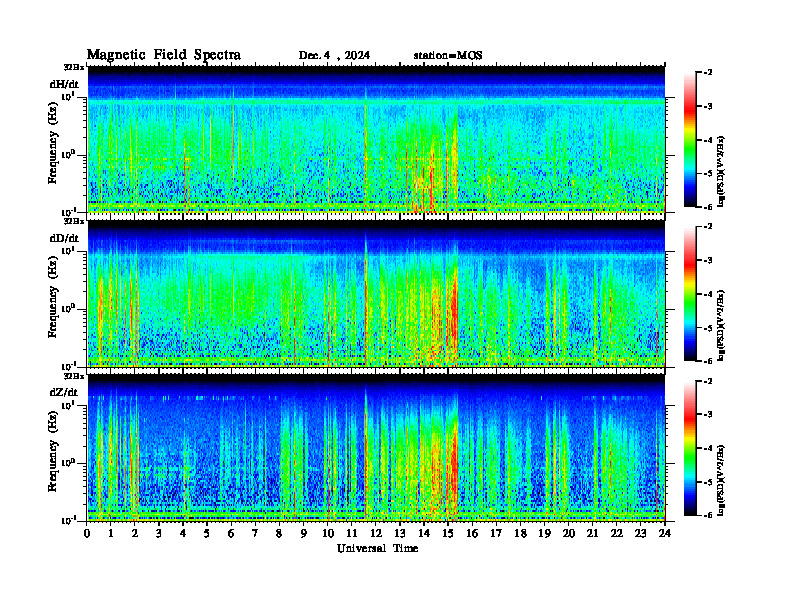
Task: Click the -4 value on dD/dt color scale
Action: coord(708,294)
